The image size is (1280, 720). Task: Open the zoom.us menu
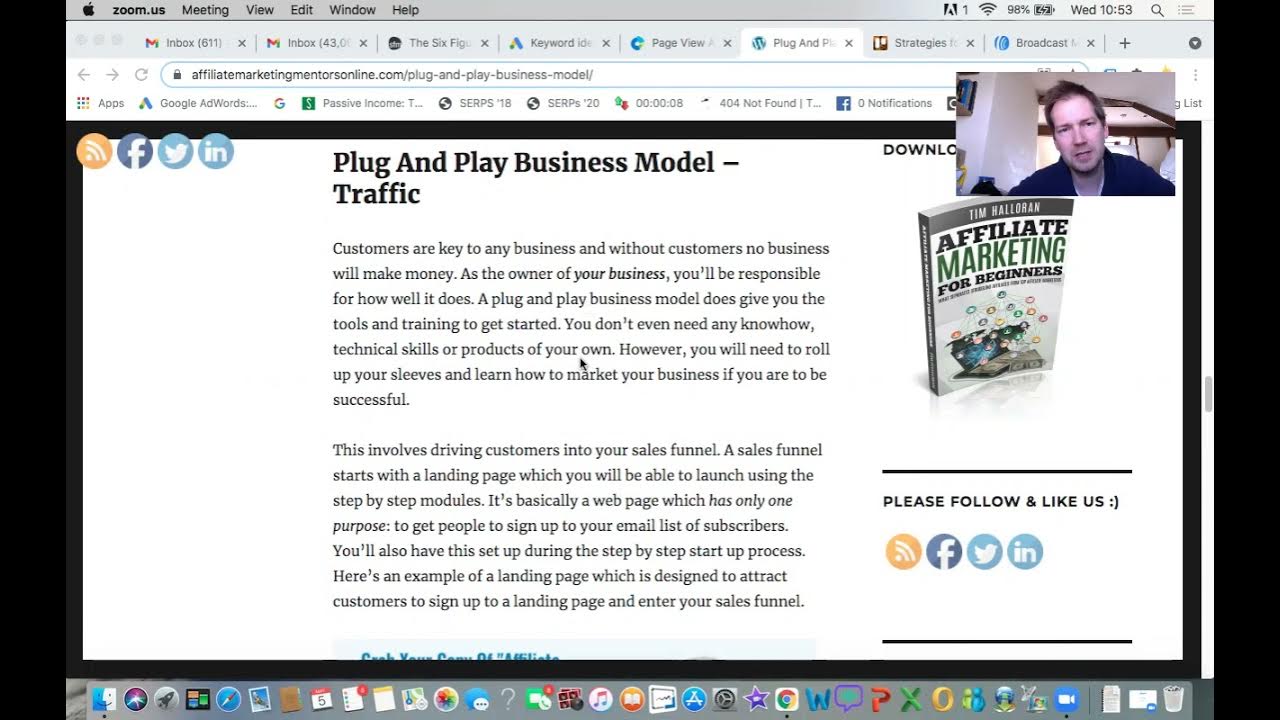pos(140,10)
